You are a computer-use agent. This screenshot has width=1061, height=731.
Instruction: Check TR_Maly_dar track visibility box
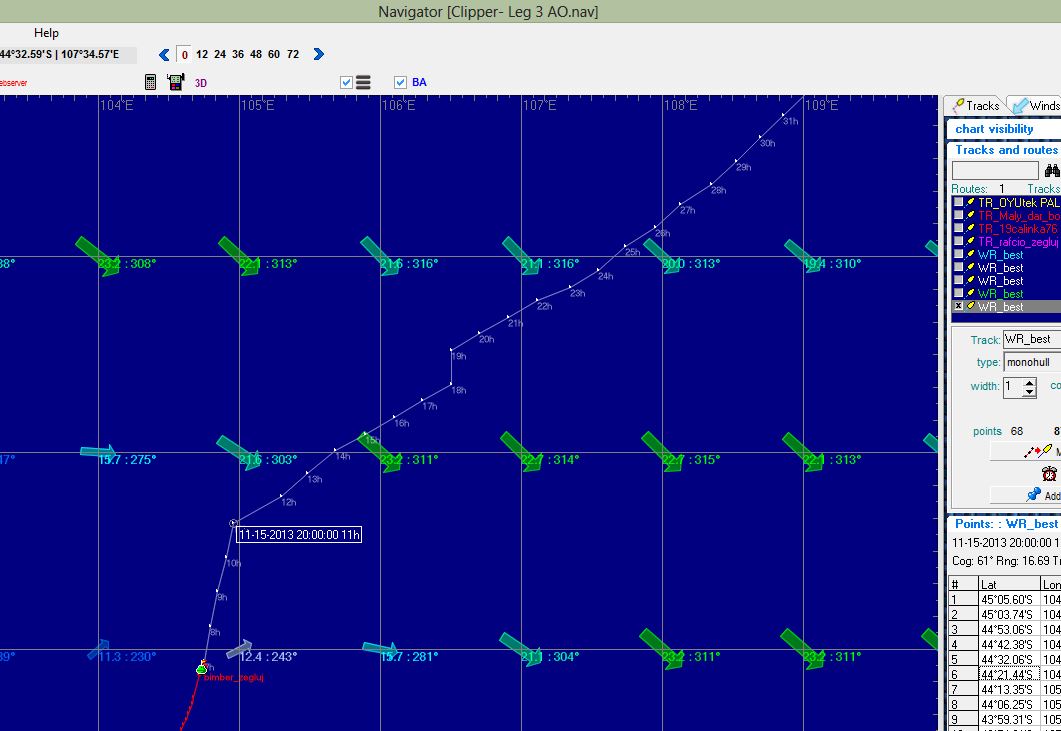coord(958,215)
